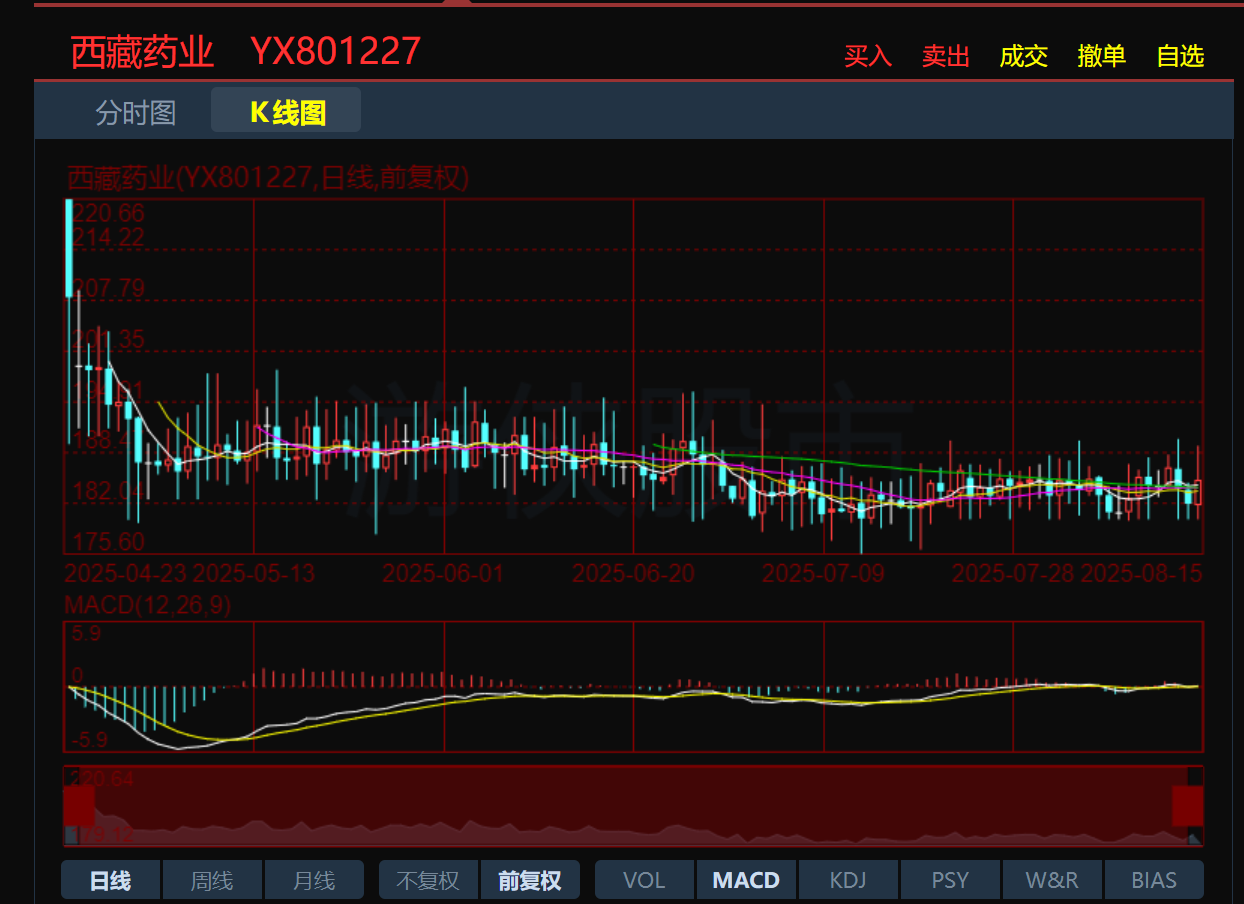This screenshot has width=1244, height=904.
Task: Switch to 周线 weekly period
Action: tap(212, 880)
